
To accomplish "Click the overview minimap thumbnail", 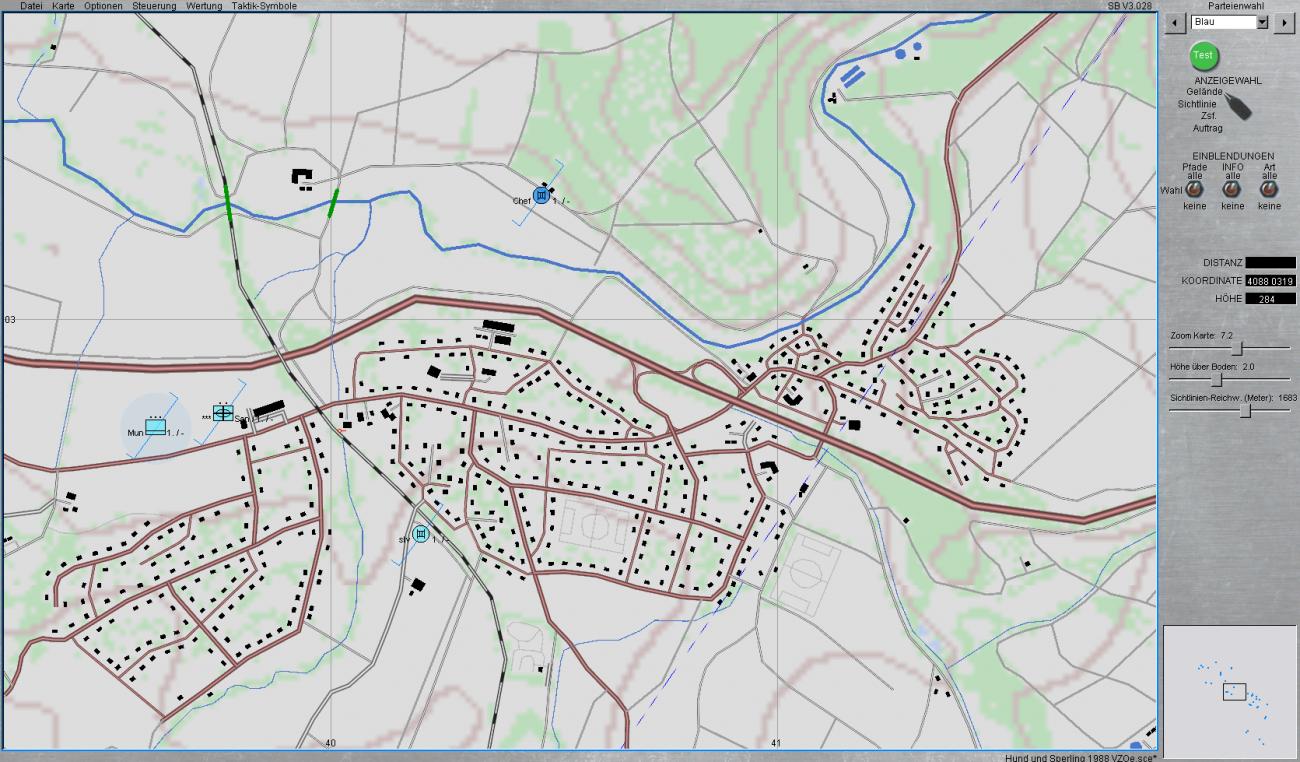I will point(1229,691).
